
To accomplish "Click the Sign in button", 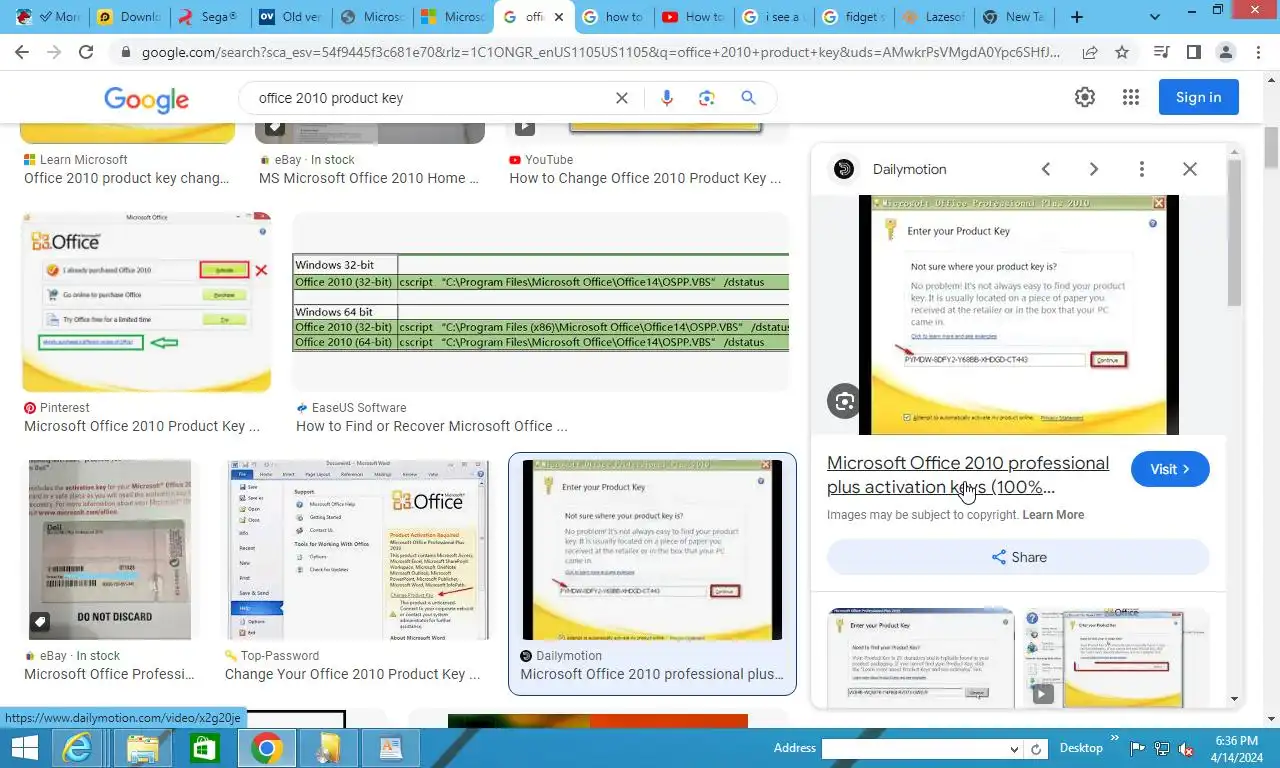I will coord(1198,97).
